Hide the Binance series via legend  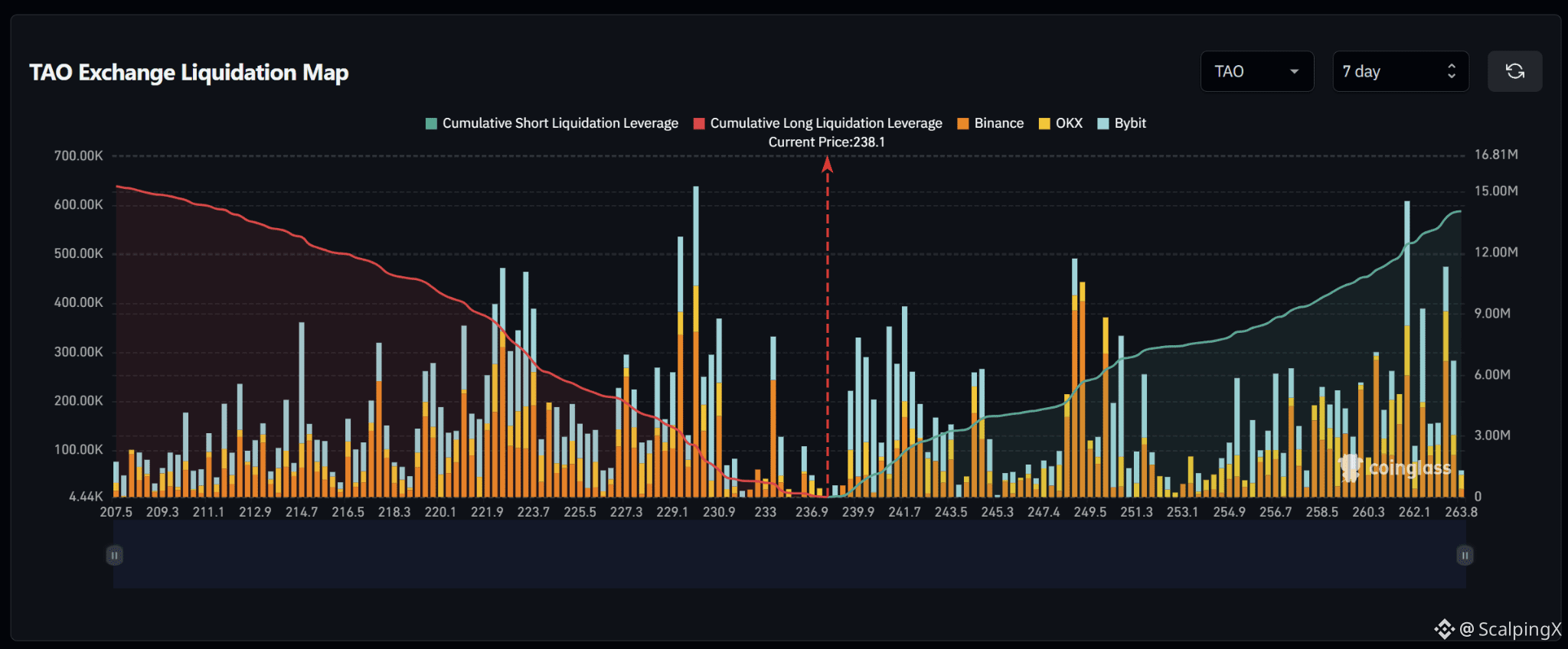(x=991, y=123)
